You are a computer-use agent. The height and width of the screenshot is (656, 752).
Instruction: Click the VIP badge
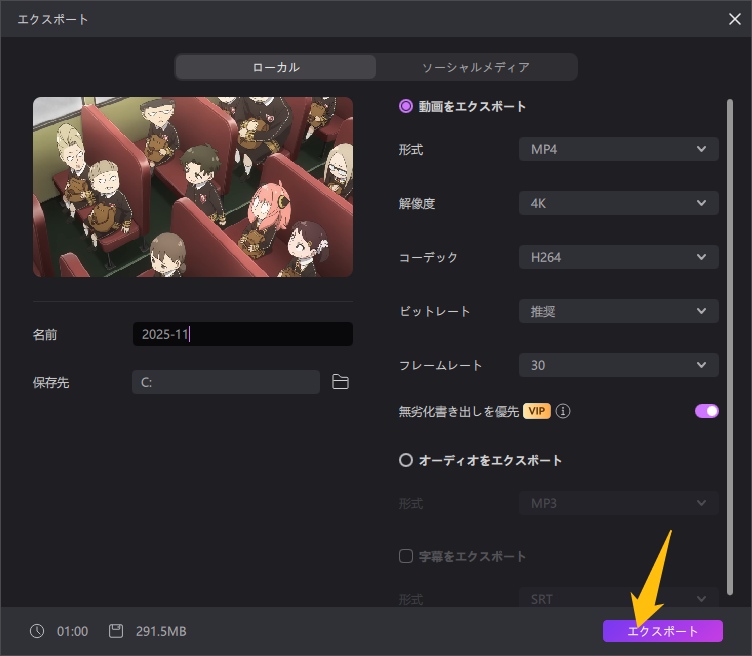pyautogui.click(x=537, y=411)
